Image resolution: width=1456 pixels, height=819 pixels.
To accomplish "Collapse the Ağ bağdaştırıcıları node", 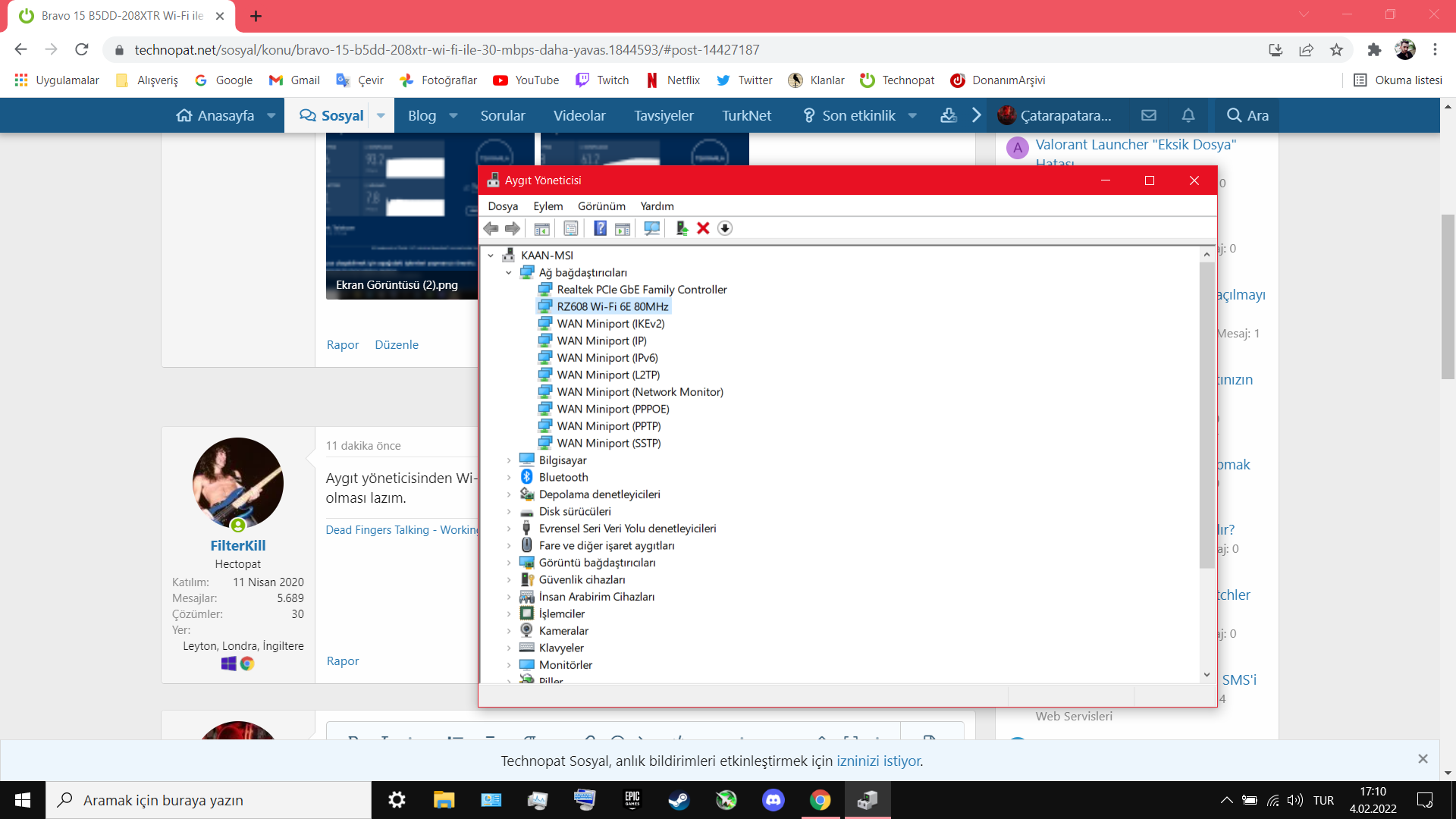I will coord(509,272).
